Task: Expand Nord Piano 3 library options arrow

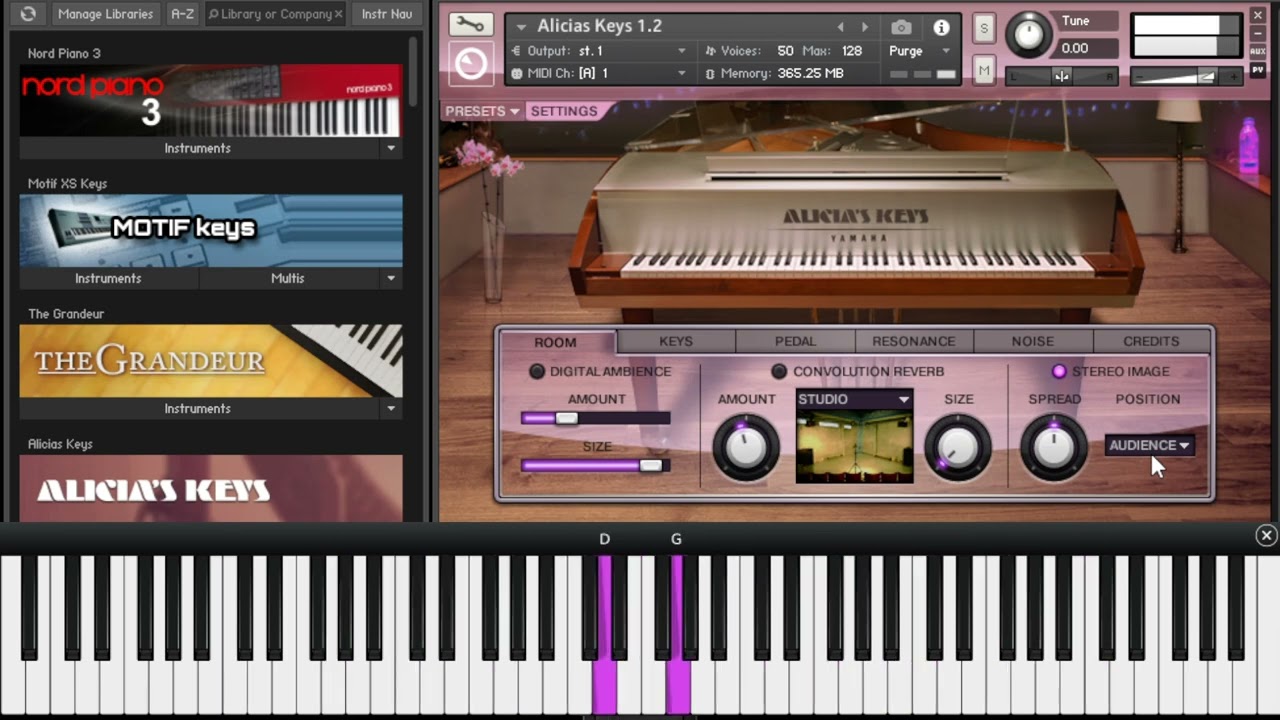Action: (391, 148)
